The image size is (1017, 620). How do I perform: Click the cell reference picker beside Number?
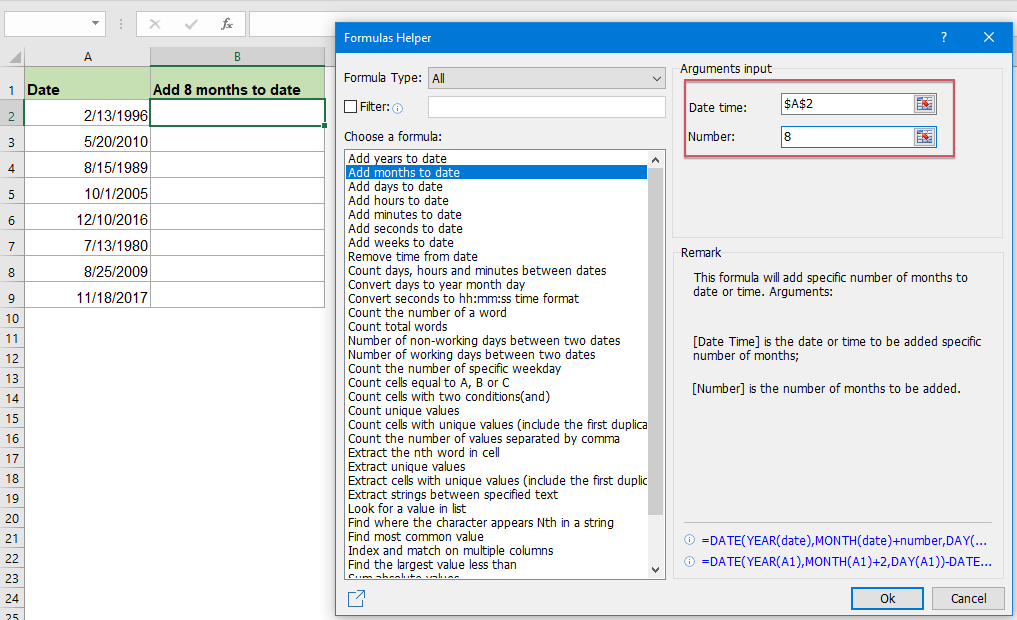pyautogui.click(x=924, y=136)
